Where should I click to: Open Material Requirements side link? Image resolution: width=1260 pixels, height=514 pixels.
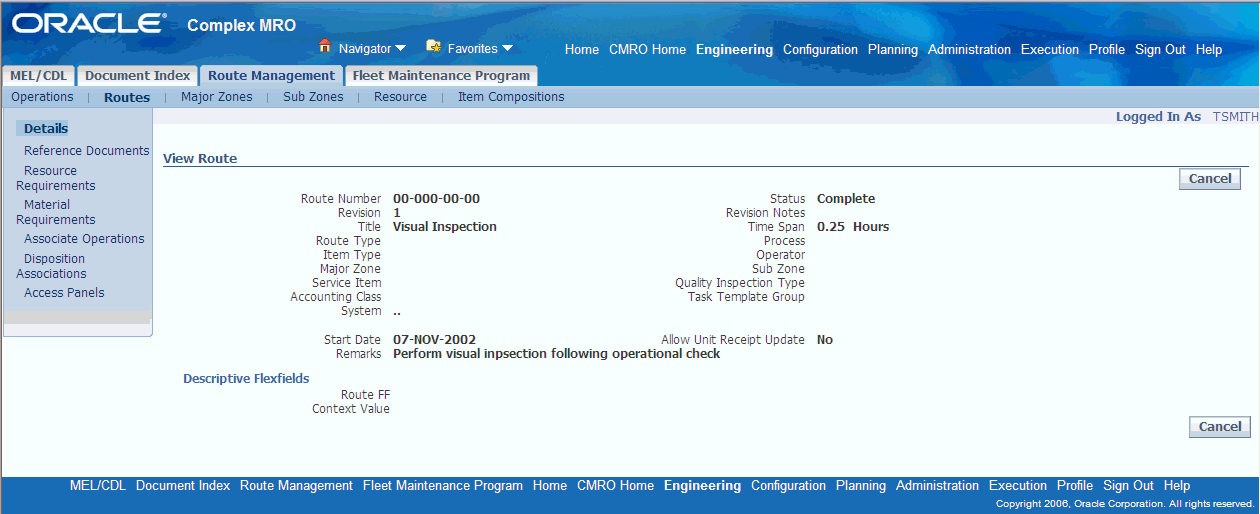click(56, 212)
